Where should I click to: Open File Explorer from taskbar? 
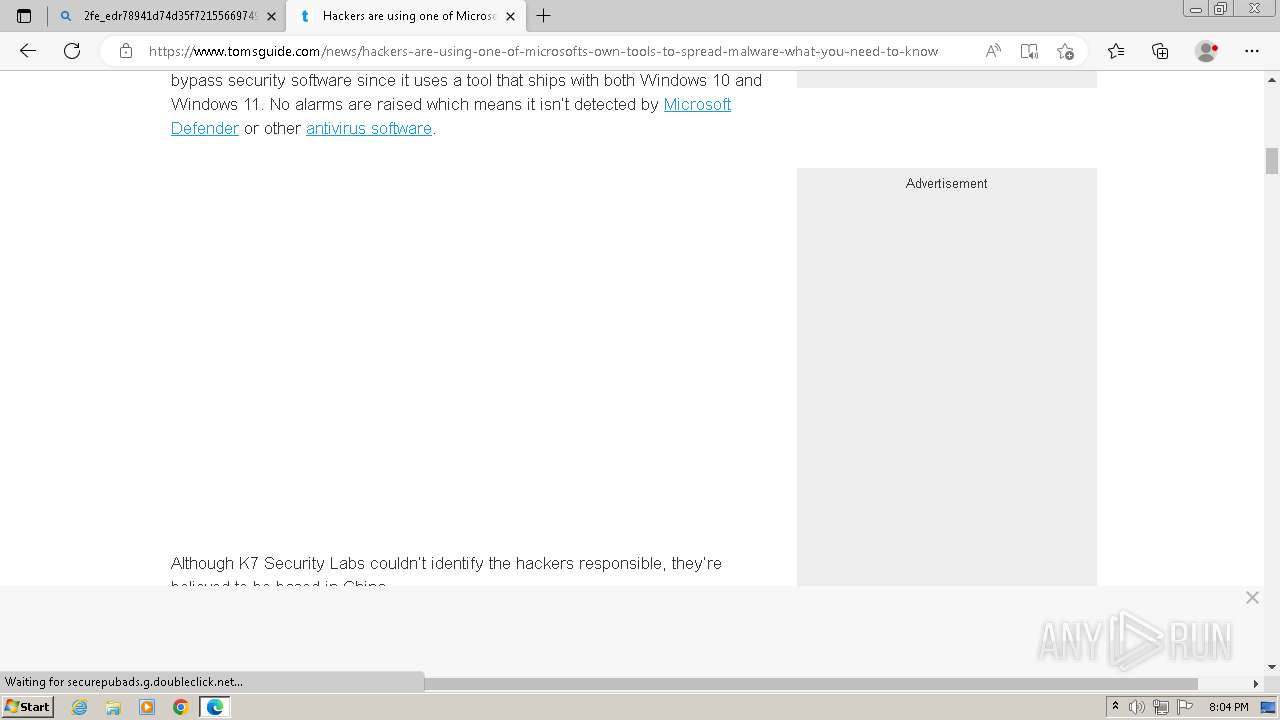pyautogui.click(x=113, y=707)
